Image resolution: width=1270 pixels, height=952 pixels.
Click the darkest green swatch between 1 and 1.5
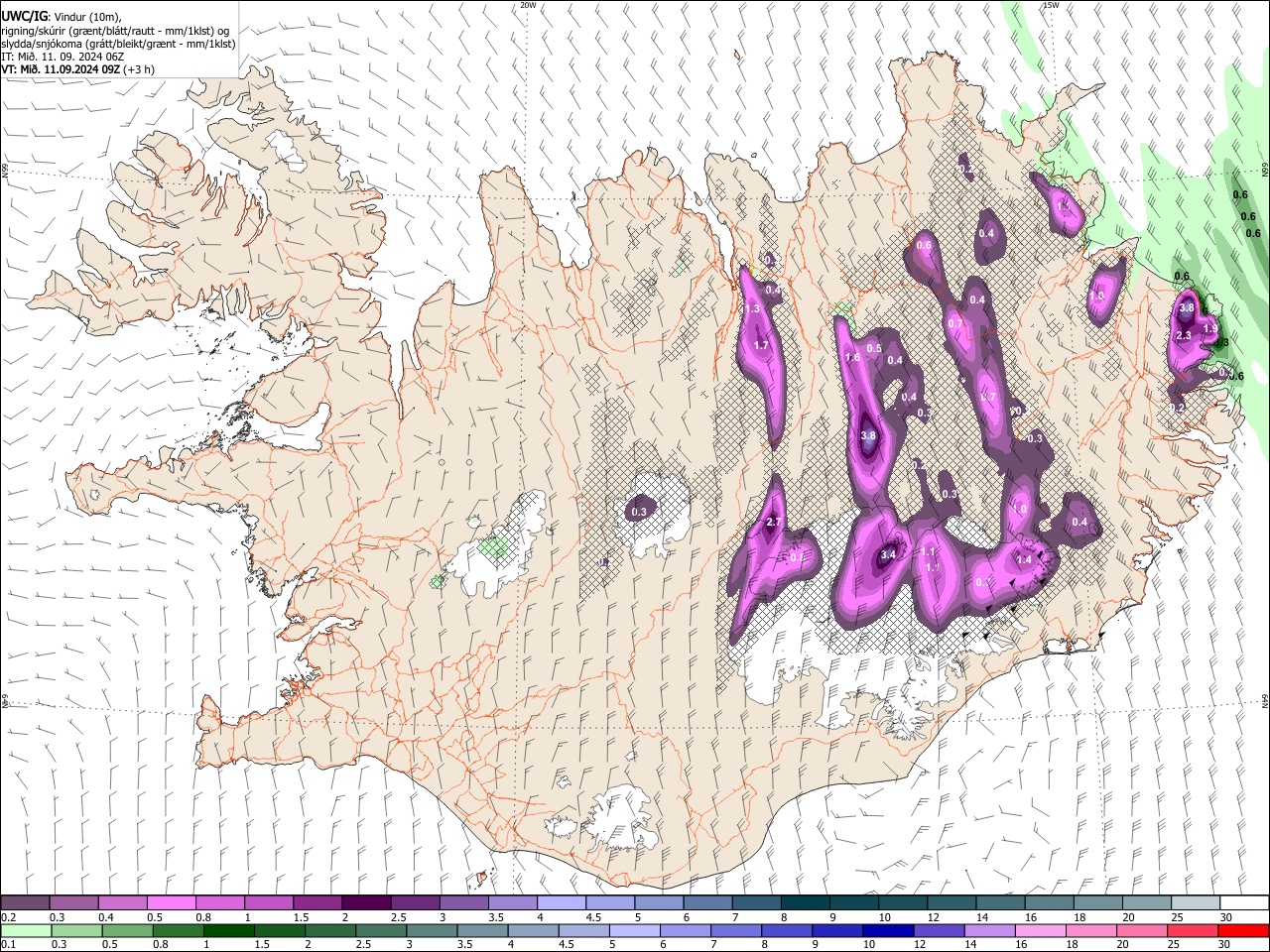tap(229, 930)
